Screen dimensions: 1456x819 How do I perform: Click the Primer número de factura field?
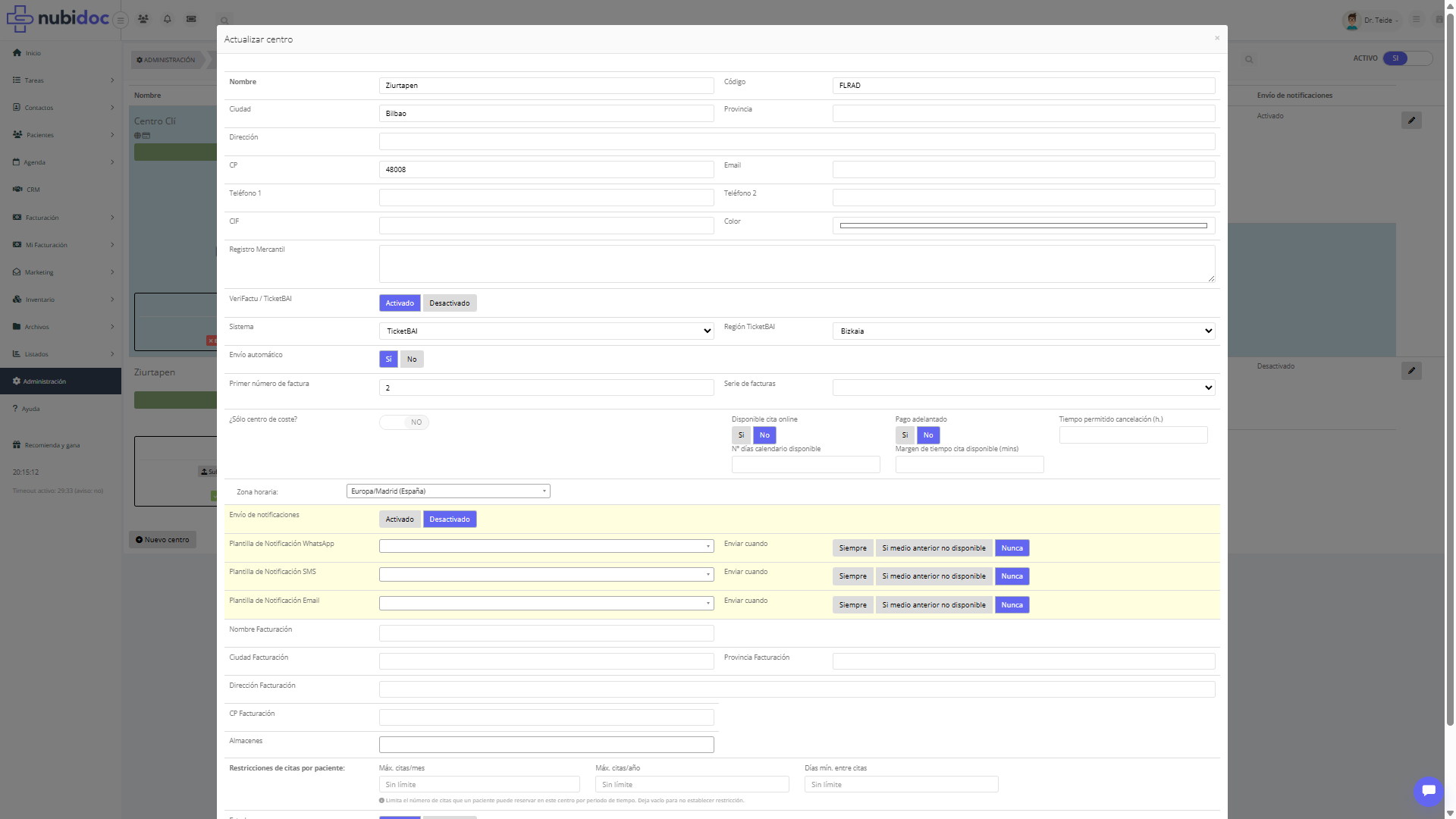pos(547,388)
